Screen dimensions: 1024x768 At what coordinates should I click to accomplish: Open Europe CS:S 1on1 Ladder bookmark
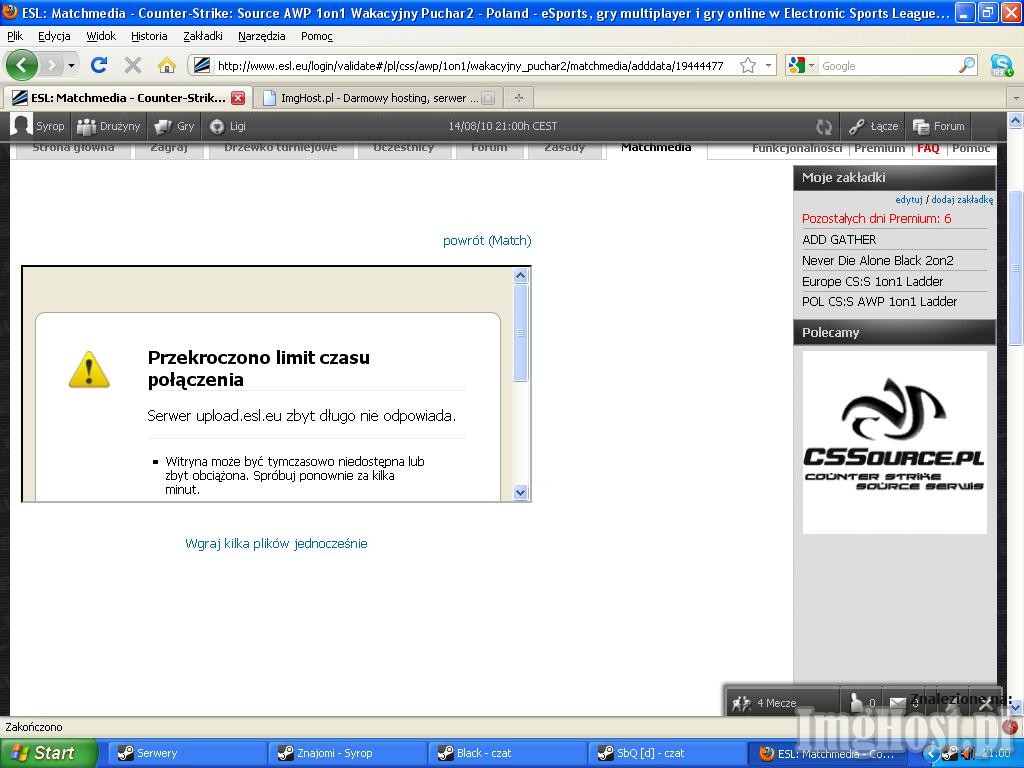872,281
